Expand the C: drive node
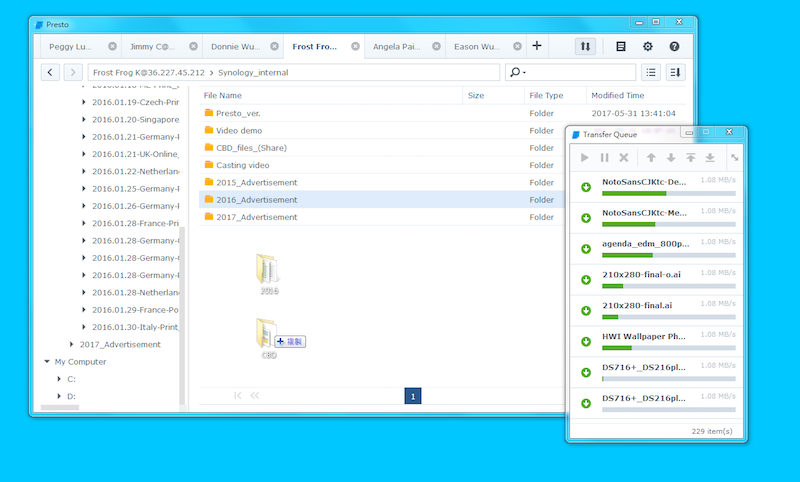This screenshot has width=800, height=482. [59, 379]
